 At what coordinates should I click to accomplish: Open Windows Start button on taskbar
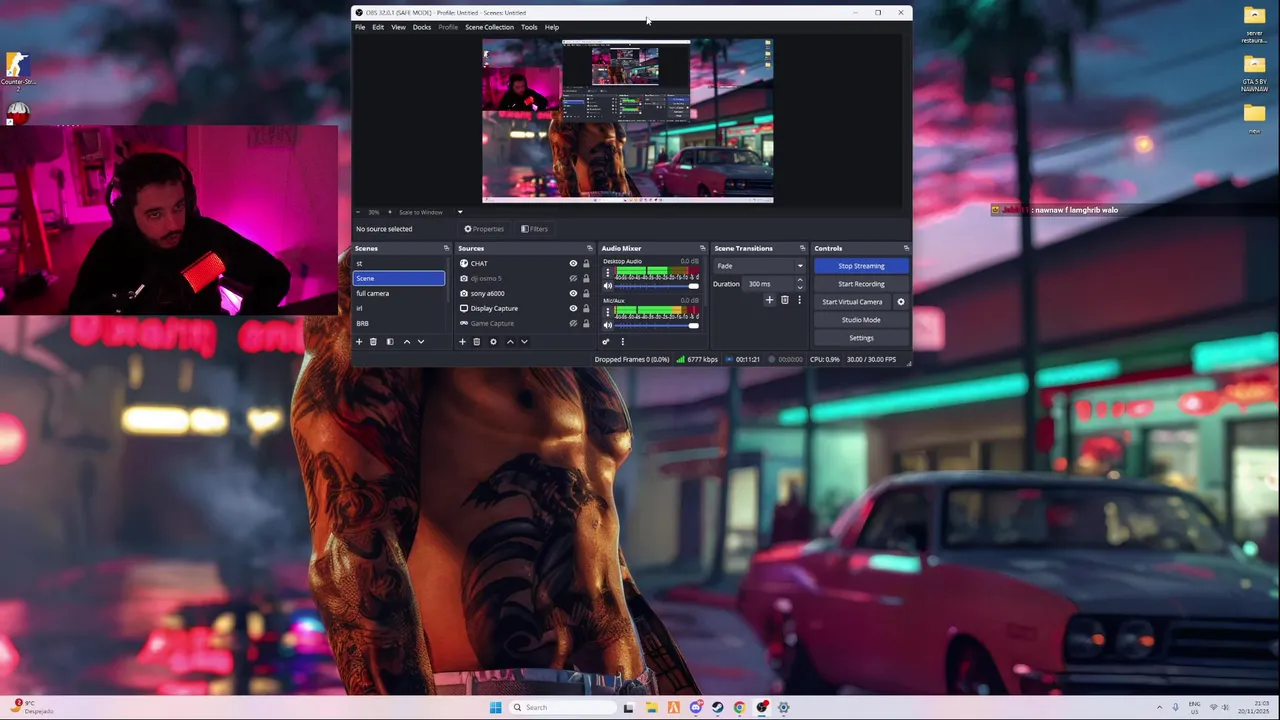495,707
